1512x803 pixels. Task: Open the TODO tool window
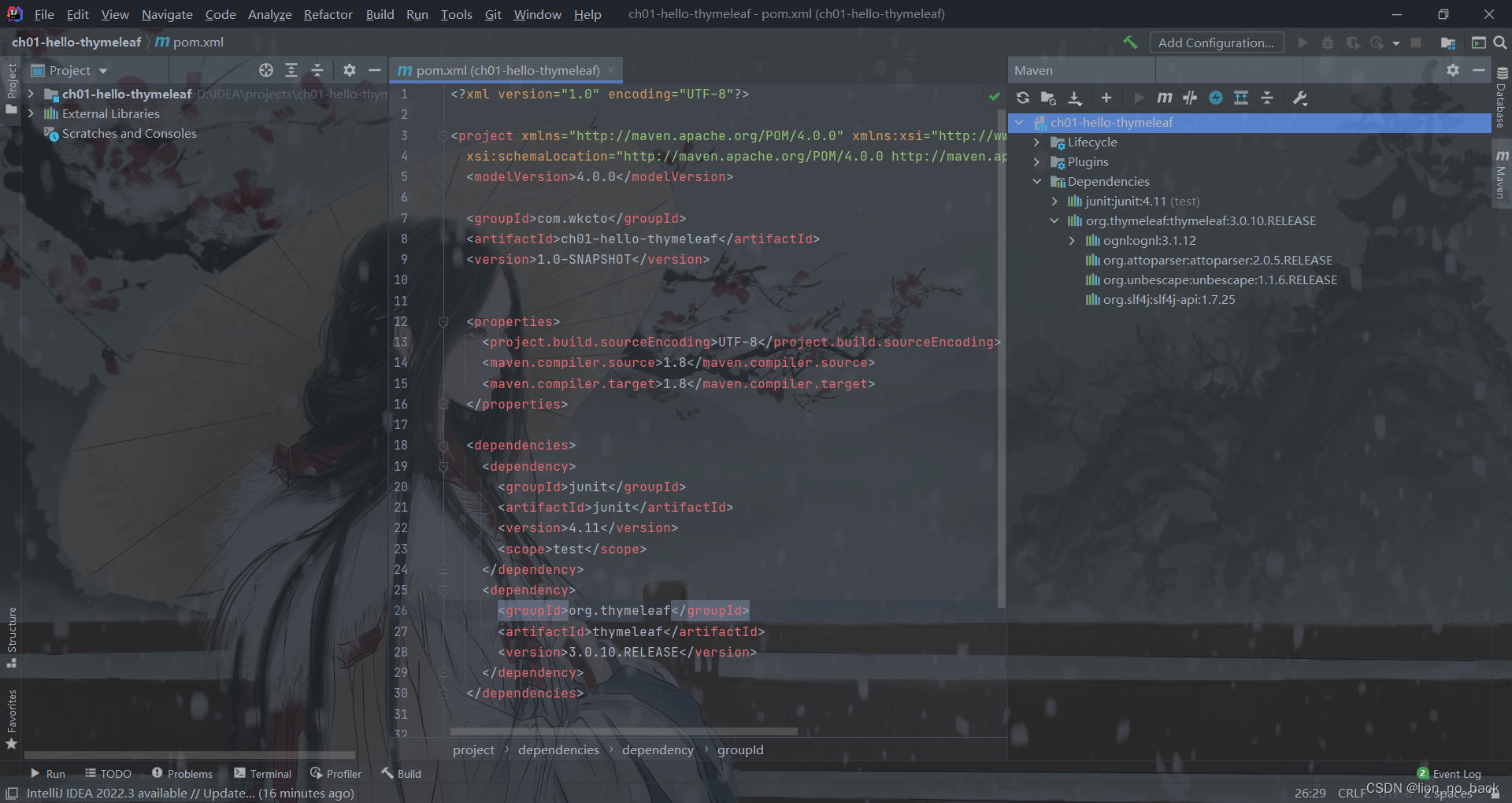[x=108, y=774]
